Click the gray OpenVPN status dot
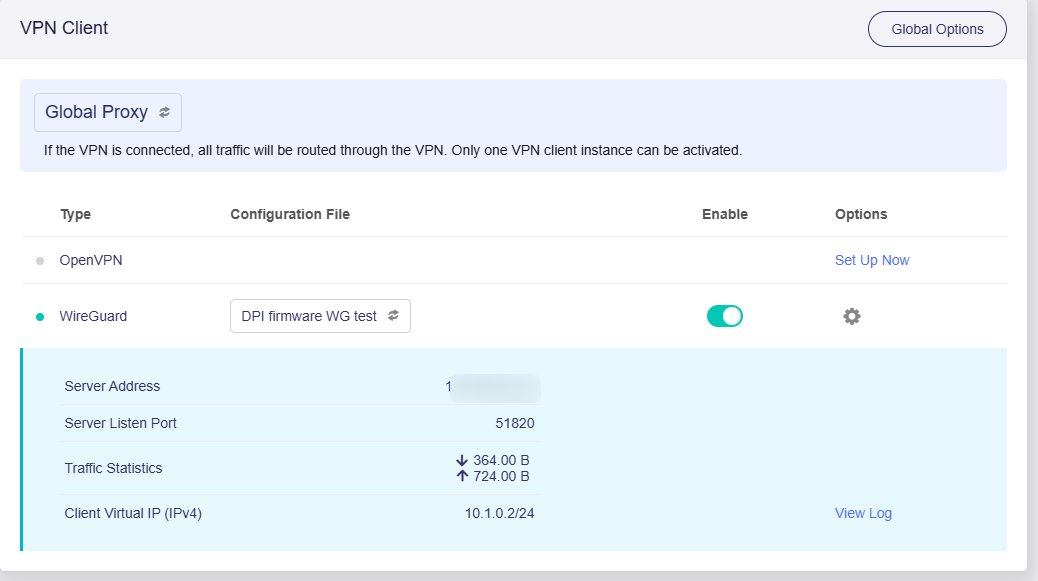This screenshot has height=581, width=1038. click(x=40, y=261)
